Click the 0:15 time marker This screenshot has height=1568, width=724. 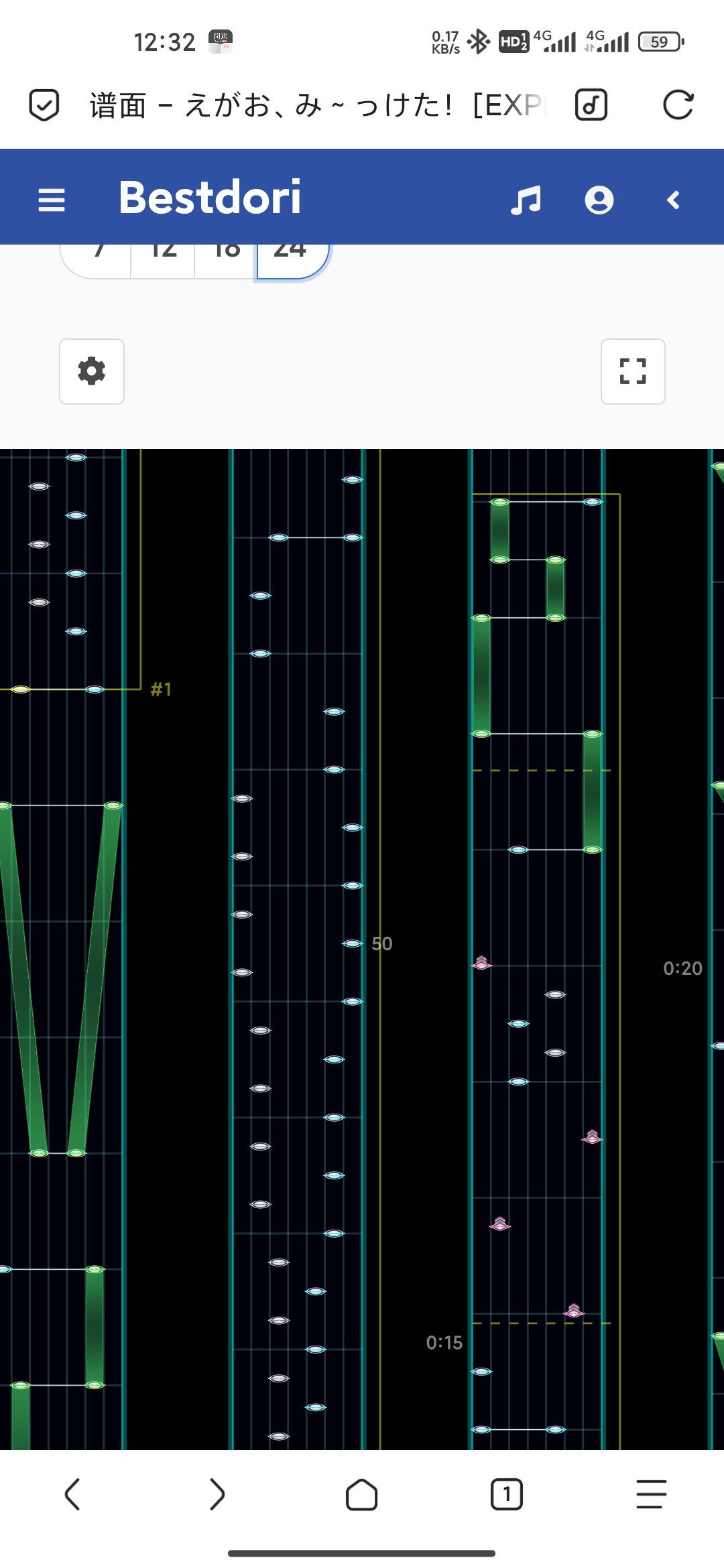coord(444,1343)
